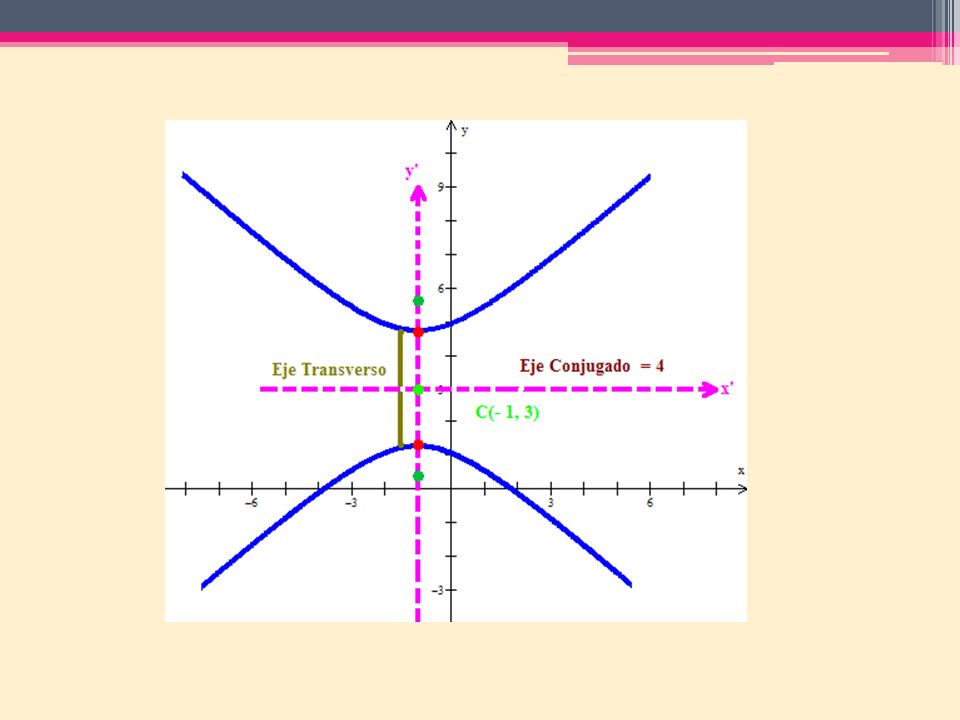Click the magenta y' axis arrowhead
The height and width of the screenshot is (720, 960).
point(418,194)
